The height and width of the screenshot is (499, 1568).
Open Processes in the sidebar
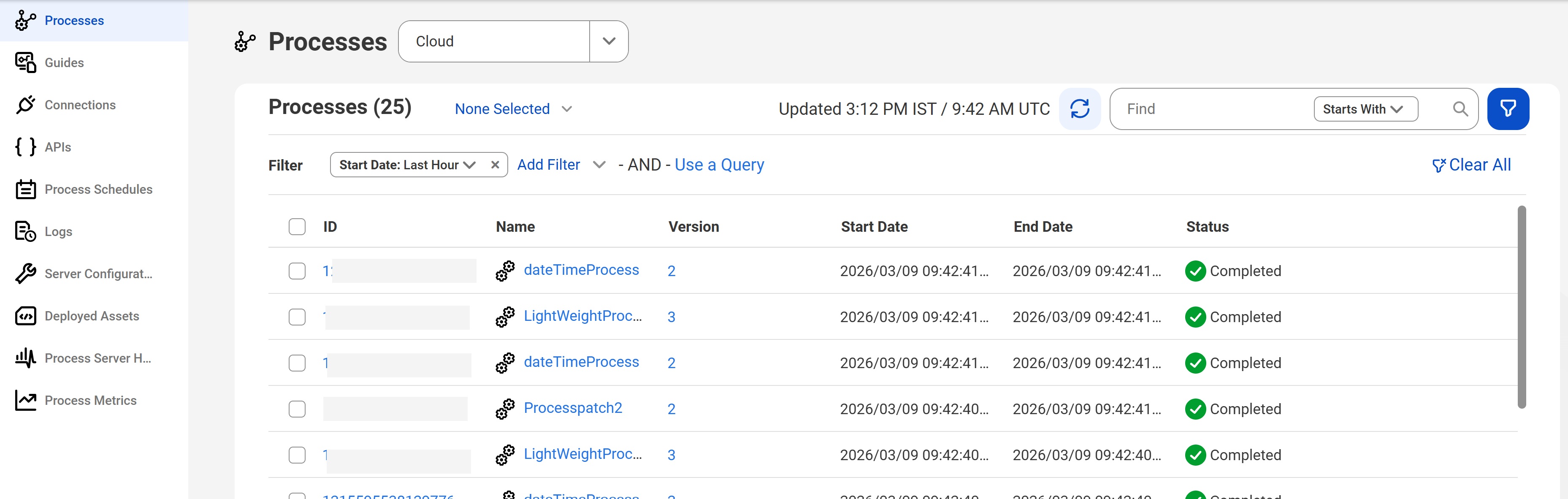74,21
